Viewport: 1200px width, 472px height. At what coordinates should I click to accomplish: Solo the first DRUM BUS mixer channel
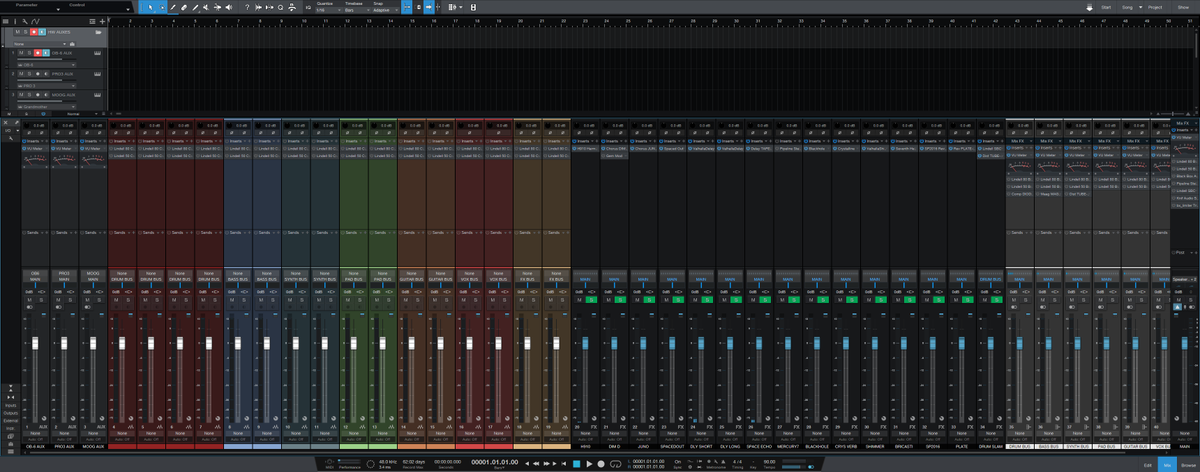pos(128,299)
